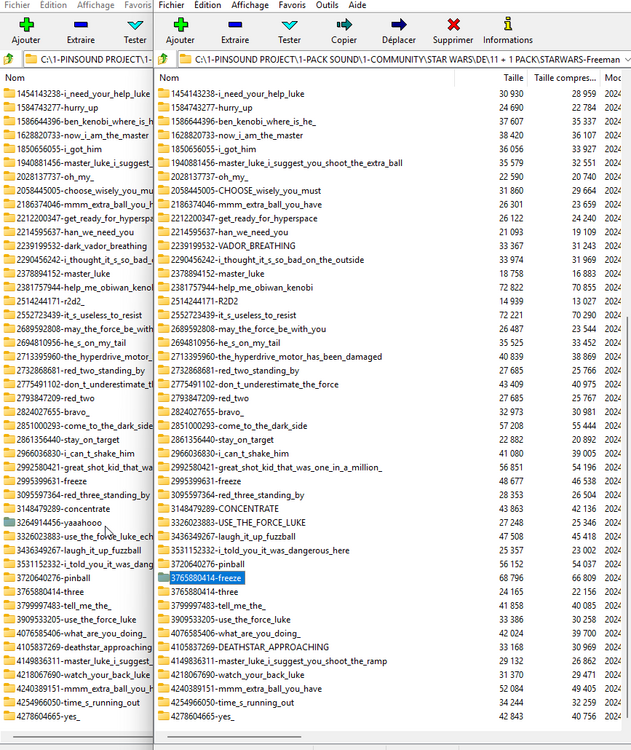This screenshot has height=750, width=631.
Task: Open the Aide menu
Action: point(357,5)
